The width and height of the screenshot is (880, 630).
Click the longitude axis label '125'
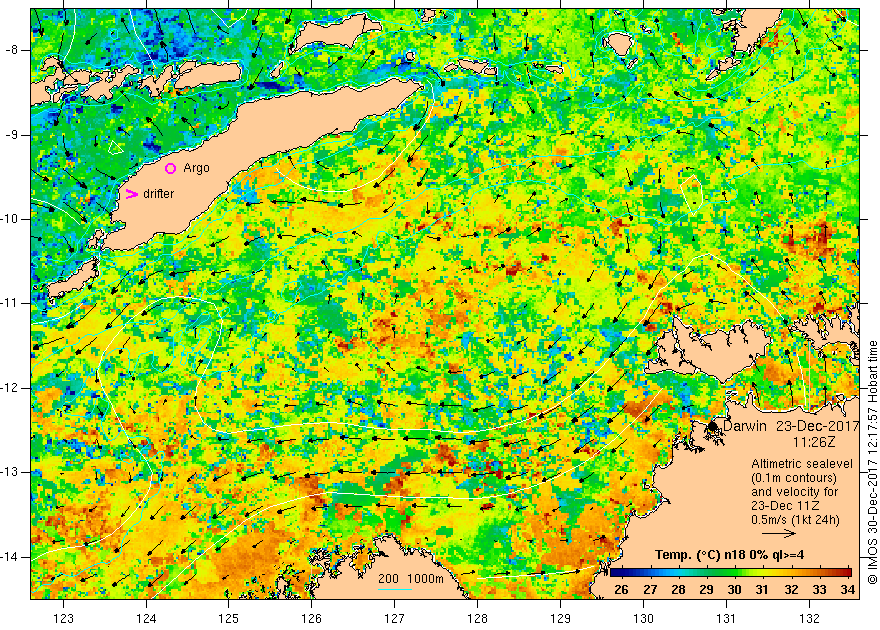pyautogui.click(x=228, y=618)
